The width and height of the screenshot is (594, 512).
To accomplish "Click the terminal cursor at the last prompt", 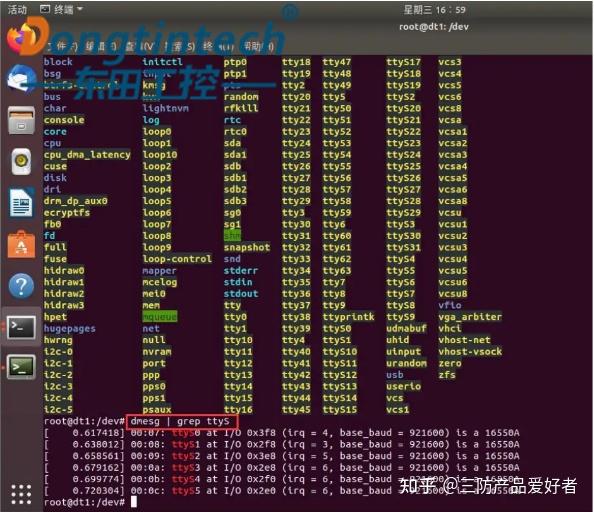I will pos(133,502).
